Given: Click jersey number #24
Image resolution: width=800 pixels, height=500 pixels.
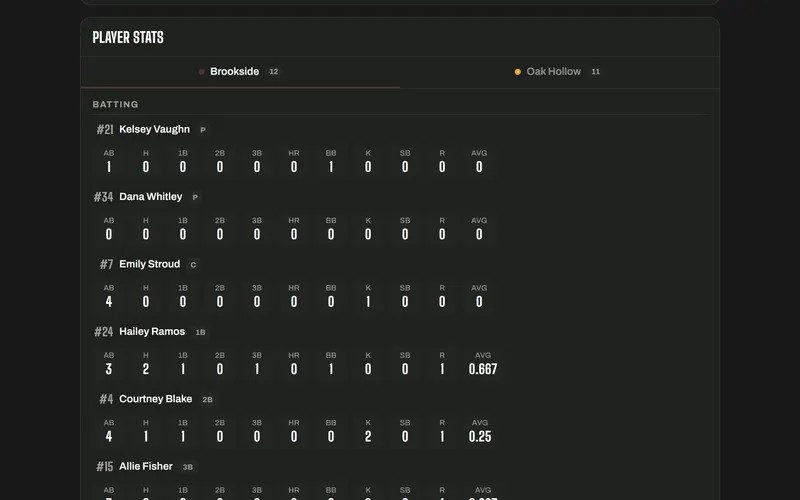Looking at the screenshot, I should click(104, 332).
